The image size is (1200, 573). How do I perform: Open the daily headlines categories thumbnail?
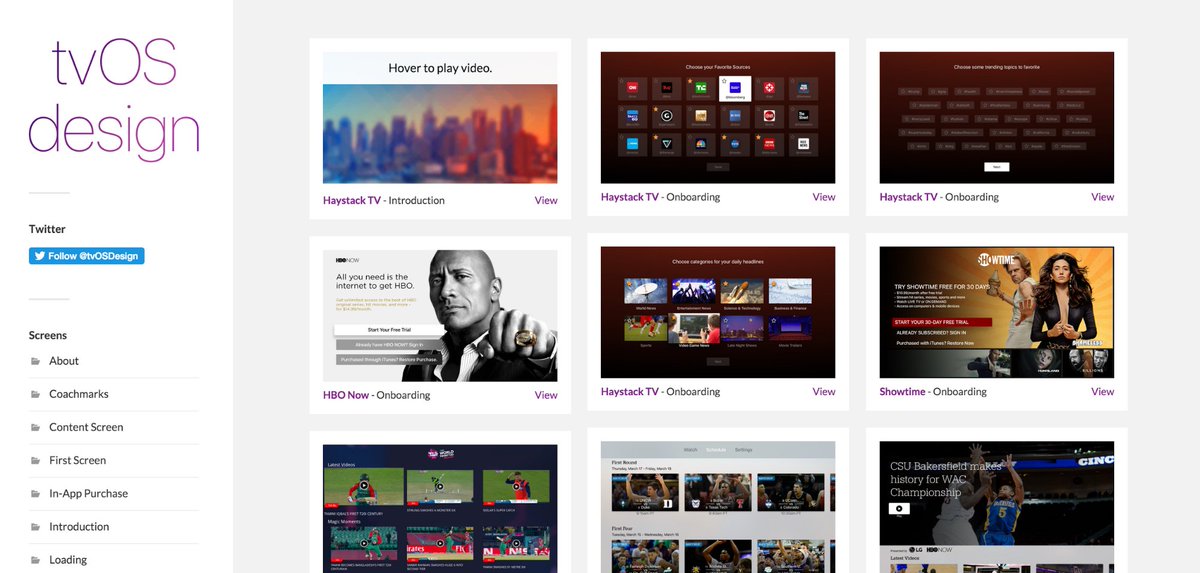718,313
